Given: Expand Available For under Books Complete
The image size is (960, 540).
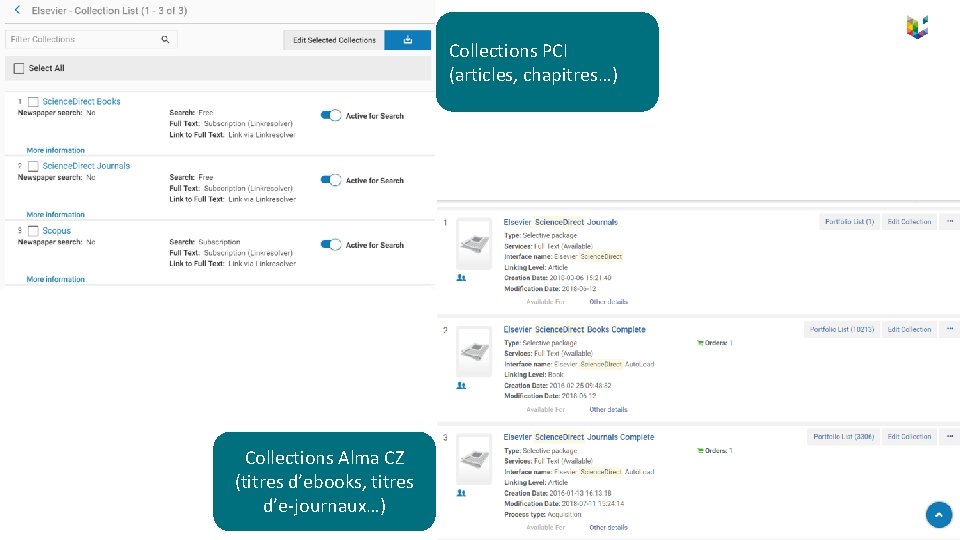Looking at the screenshot, I should 545,410.
